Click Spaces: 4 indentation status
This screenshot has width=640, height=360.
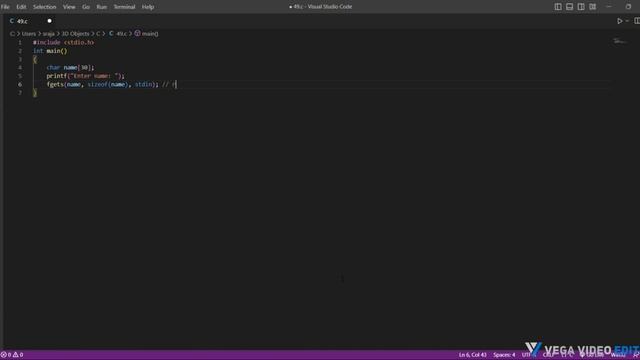[504, 355]
